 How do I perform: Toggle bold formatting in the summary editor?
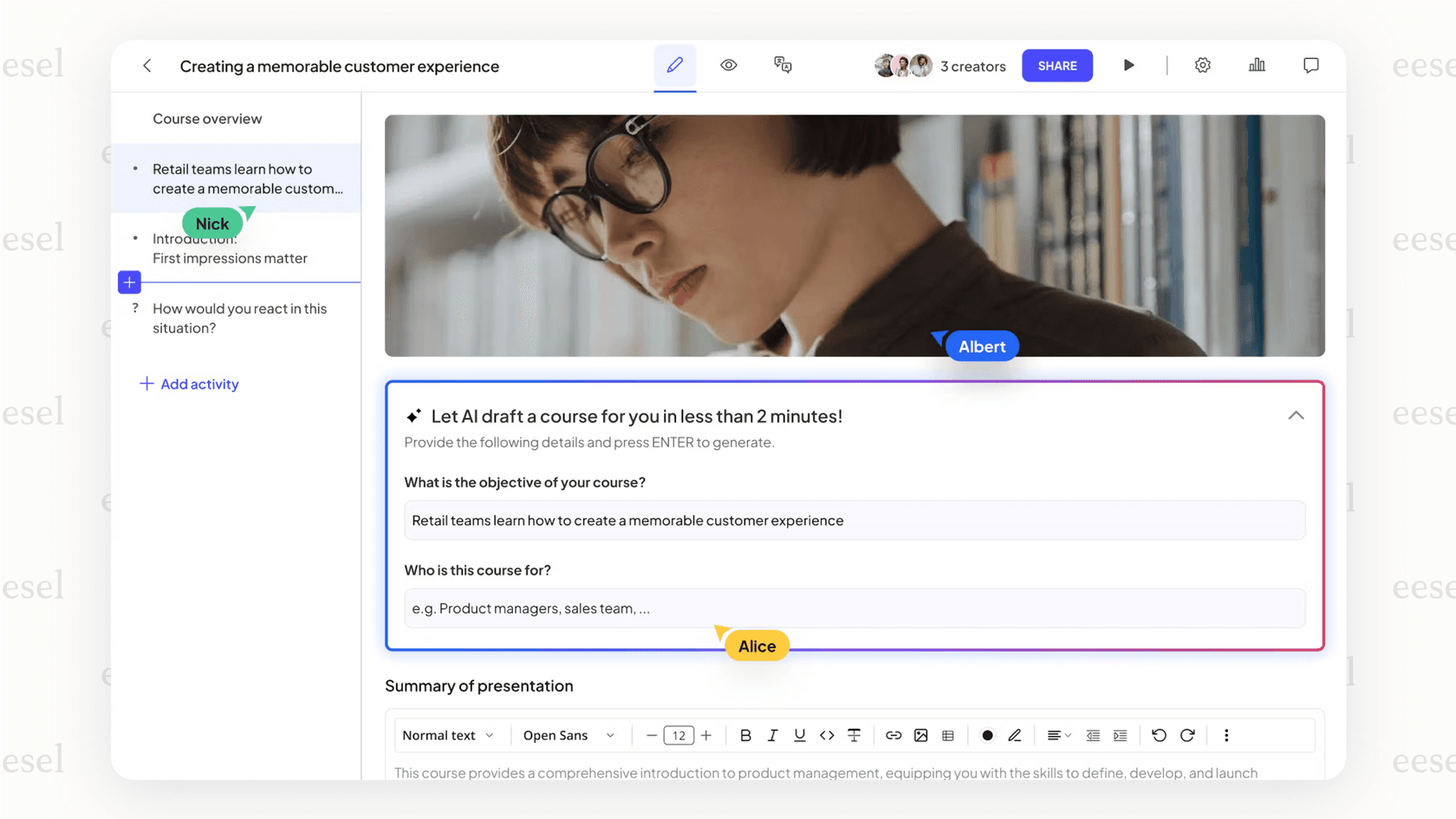[x=745, y=735]
